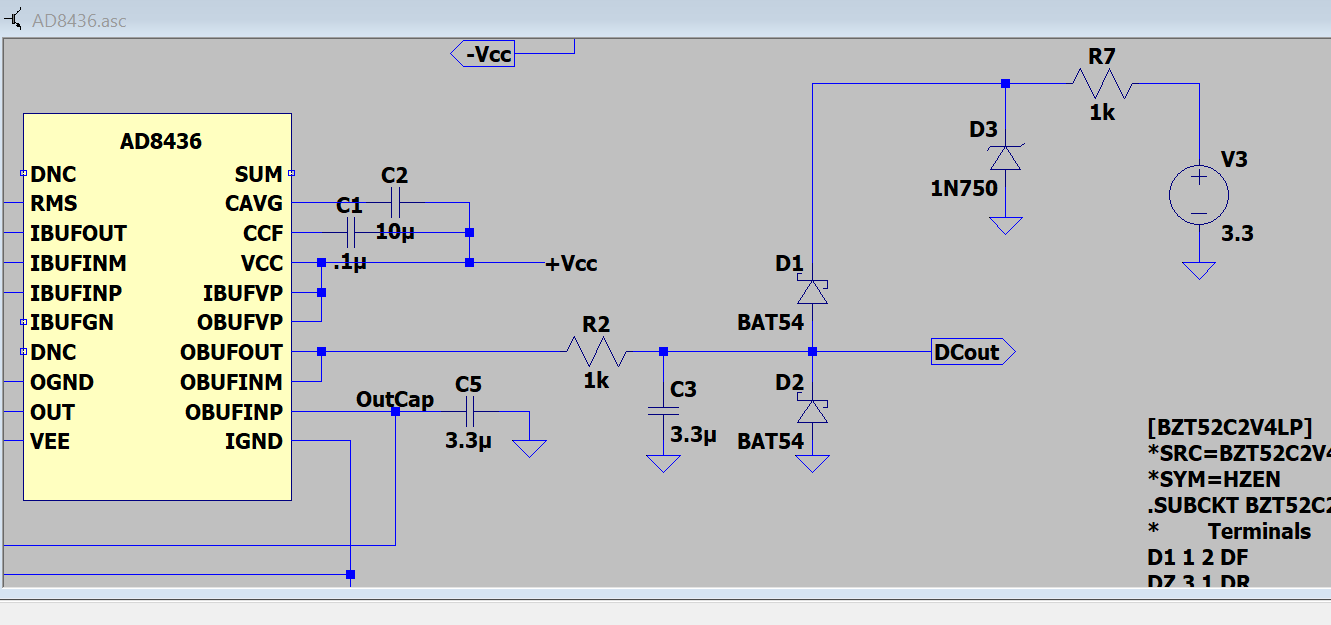Click the R7 reference designator
The height and width of the screenshot is (625, 1331).
[1102, 57]
